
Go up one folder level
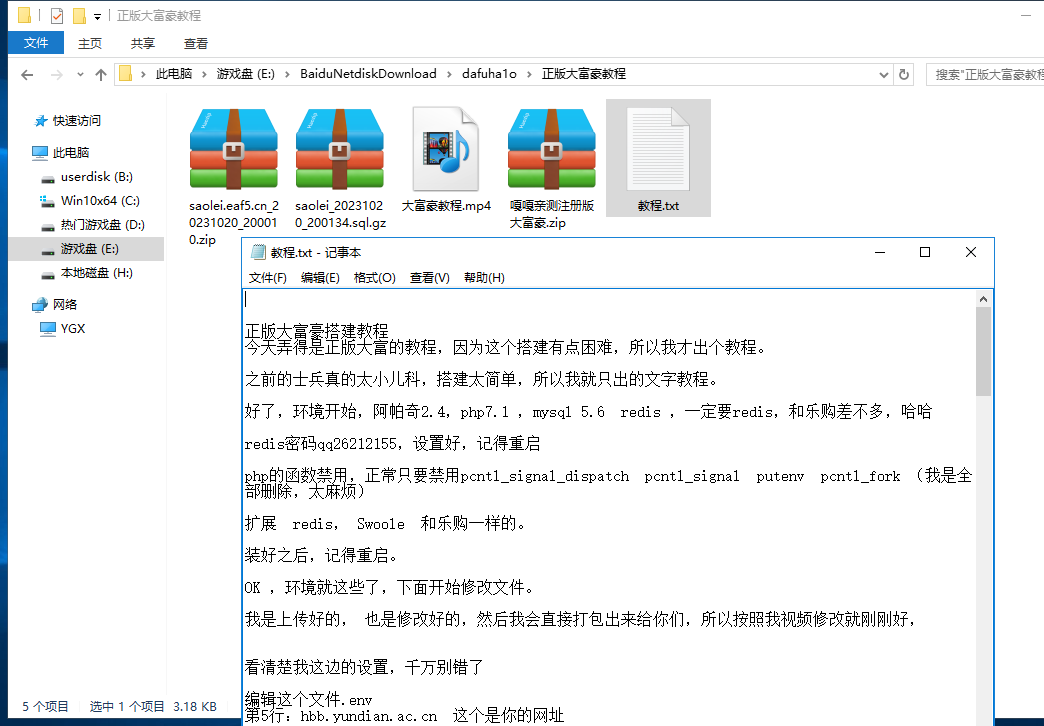[100, 75]
